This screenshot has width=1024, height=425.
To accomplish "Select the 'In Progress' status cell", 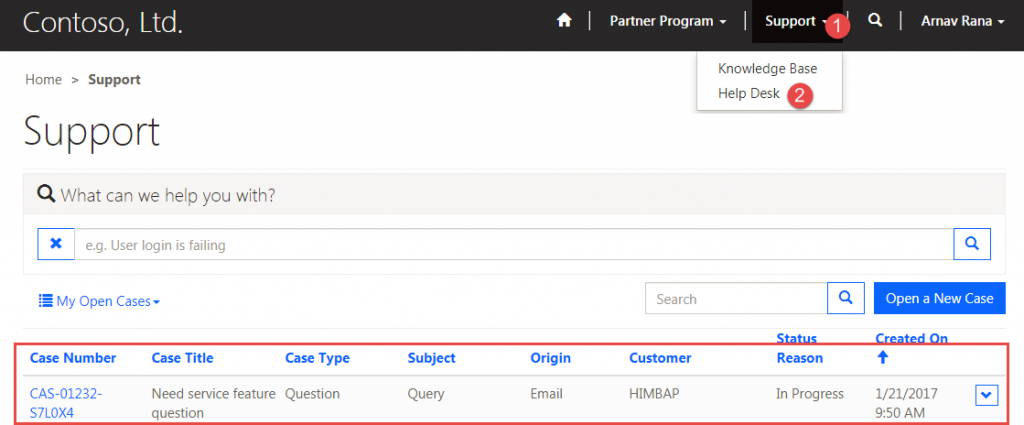I will 810,394.
